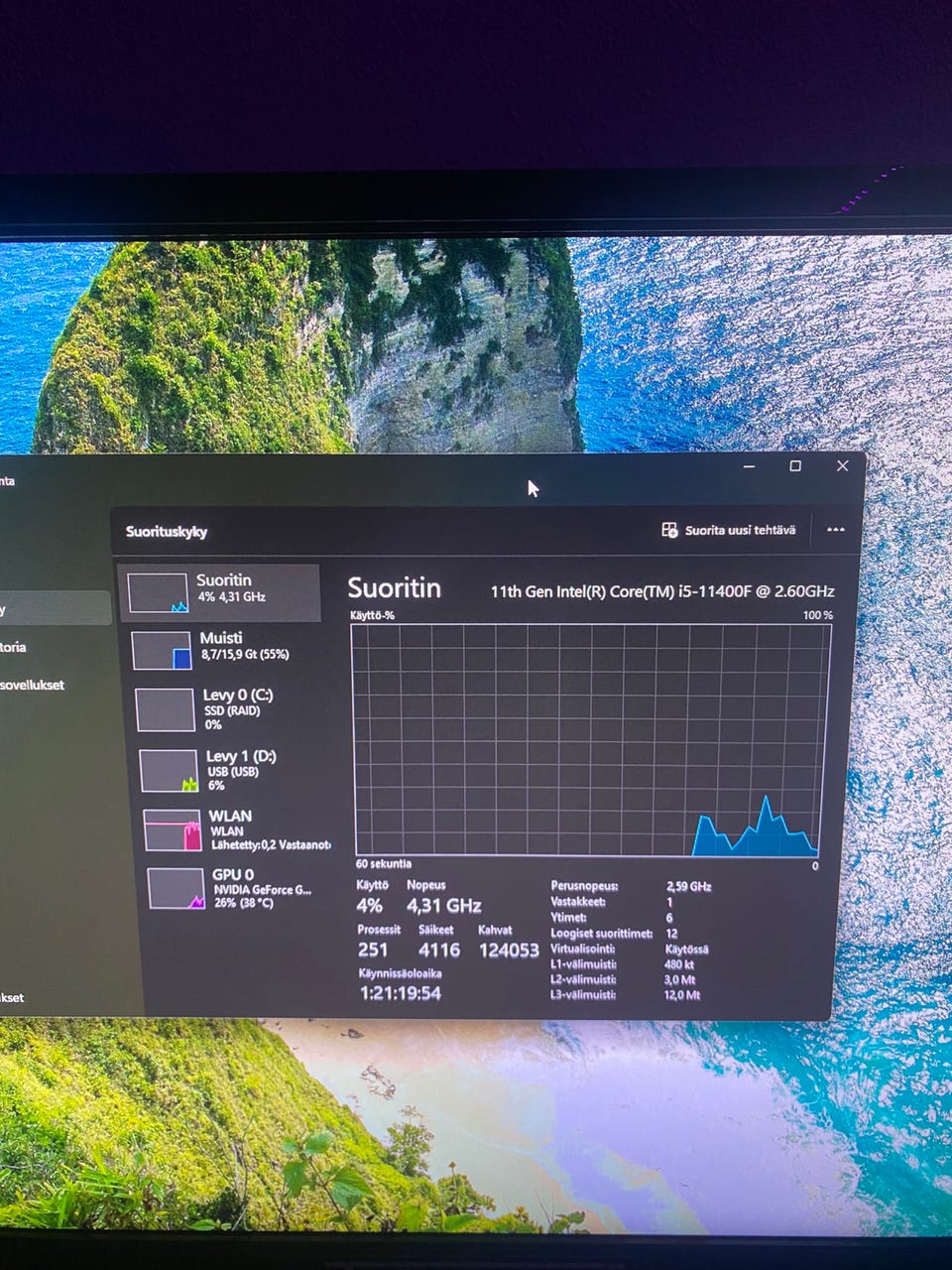Click the Kahvat handle count 124053

click(509, 951)
